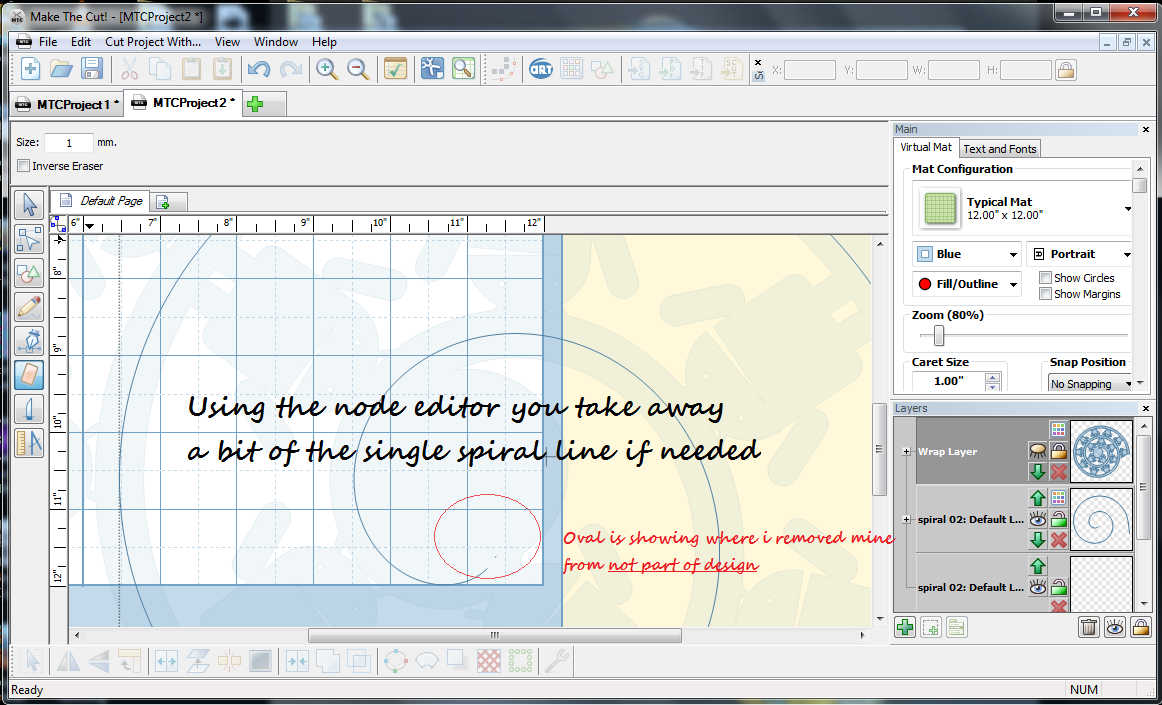Toggle the Inverse Eraser checkbox

tap(24, 166)
